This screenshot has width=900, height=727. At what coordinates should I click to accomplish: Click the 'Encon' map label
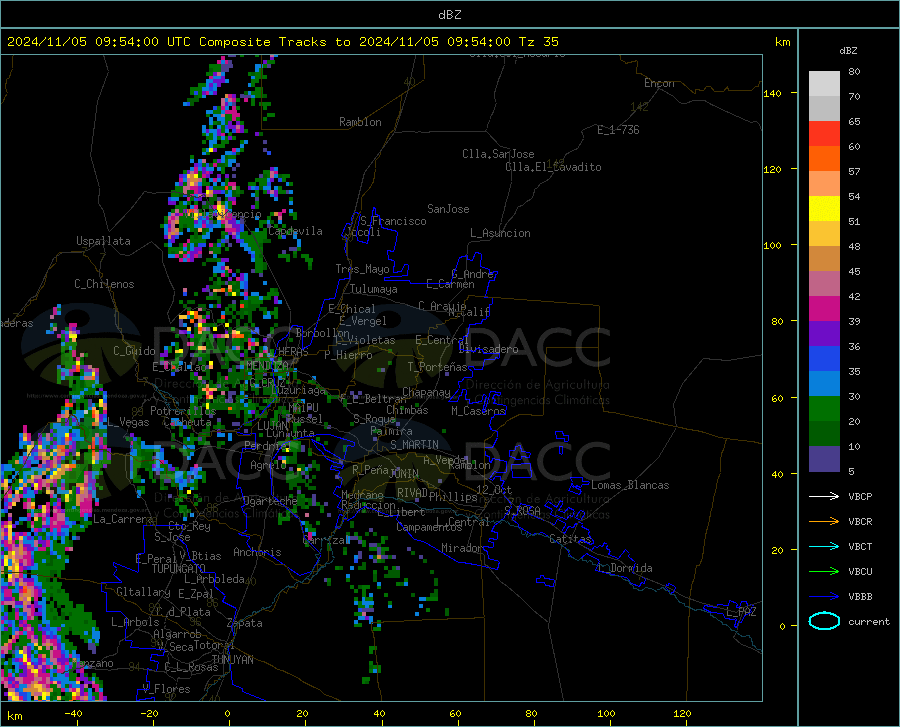click(659, 83)
